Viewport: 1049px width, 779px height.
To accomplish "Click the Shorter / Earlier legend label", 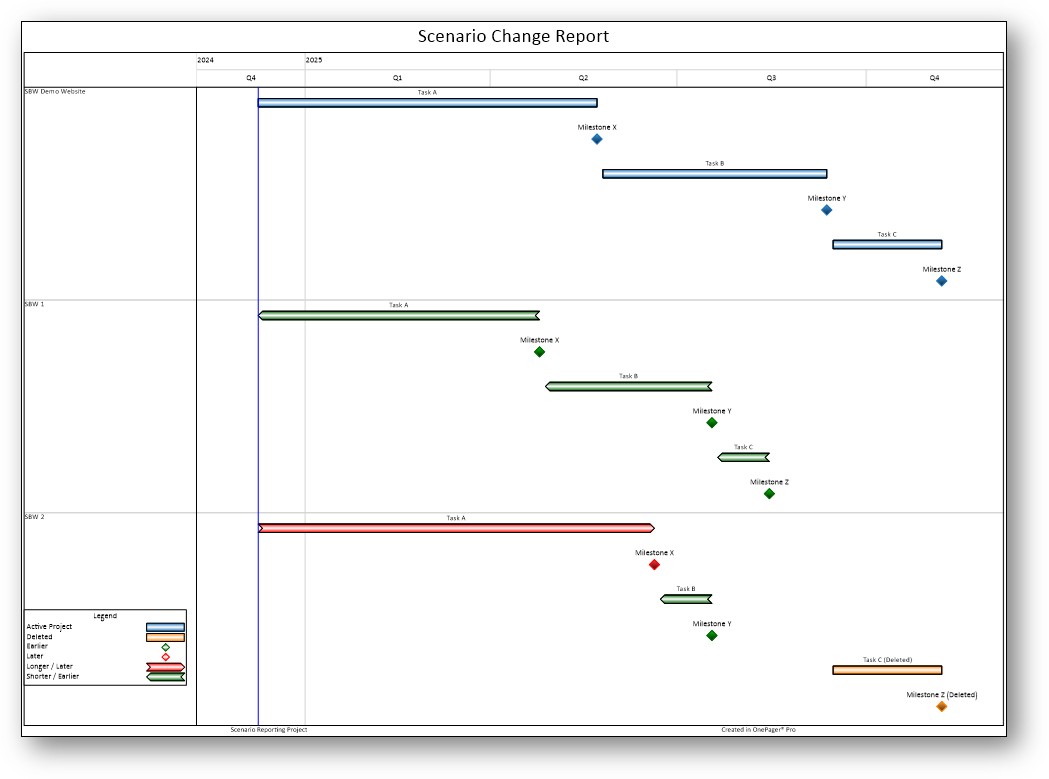I will [x=53, y=677].
